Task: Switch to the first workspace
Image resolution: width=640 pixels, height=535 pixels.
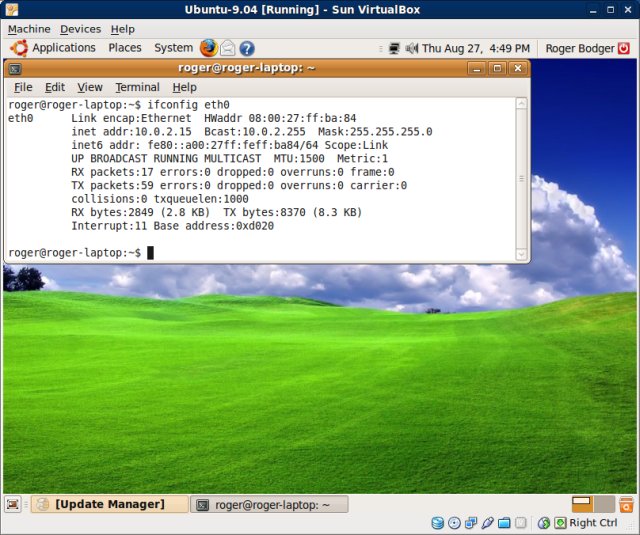Action: 582,504
